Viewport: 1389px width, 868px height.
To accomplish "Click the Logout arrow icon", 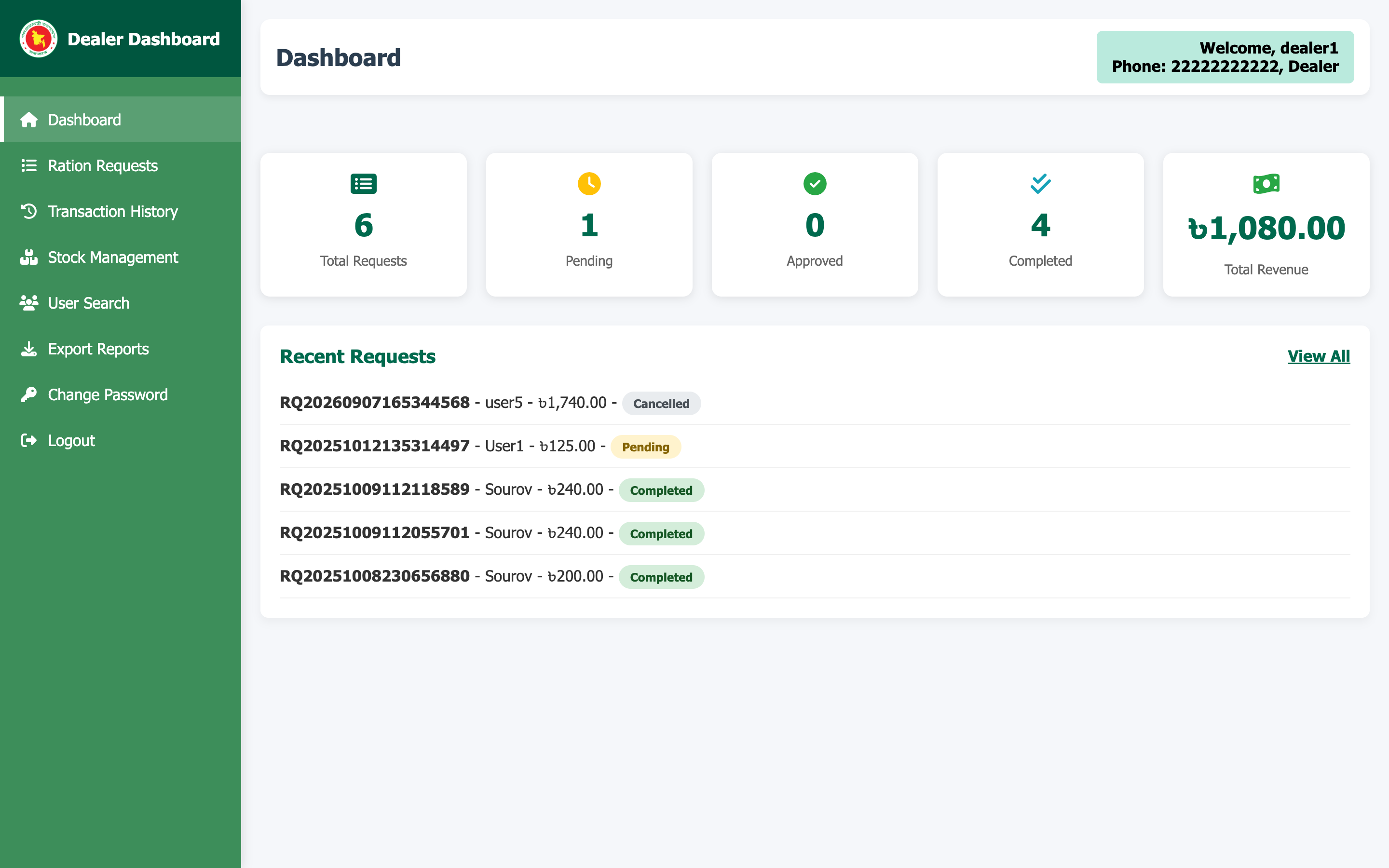I will click(29, 440).
